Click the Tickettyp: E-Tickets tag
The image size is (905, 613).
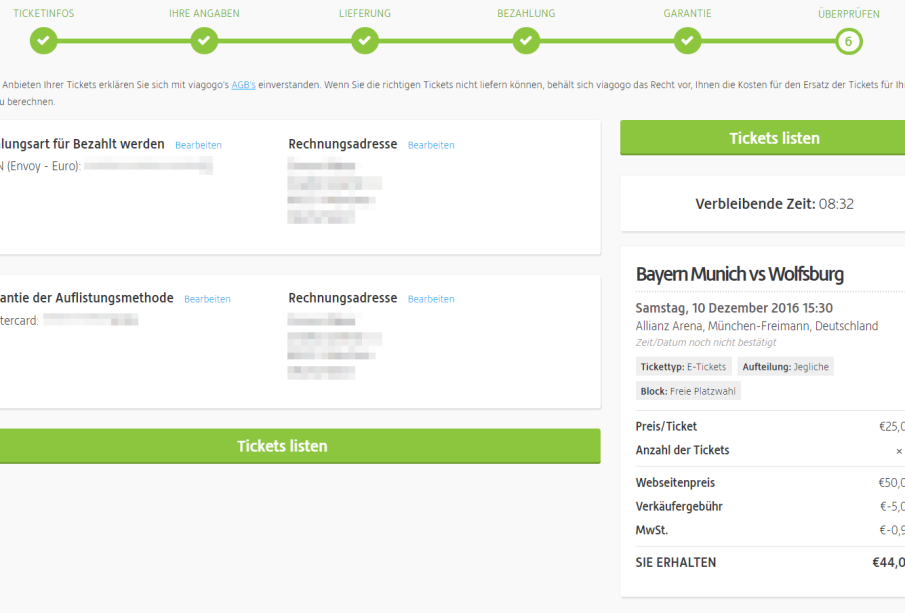point(683,367)
